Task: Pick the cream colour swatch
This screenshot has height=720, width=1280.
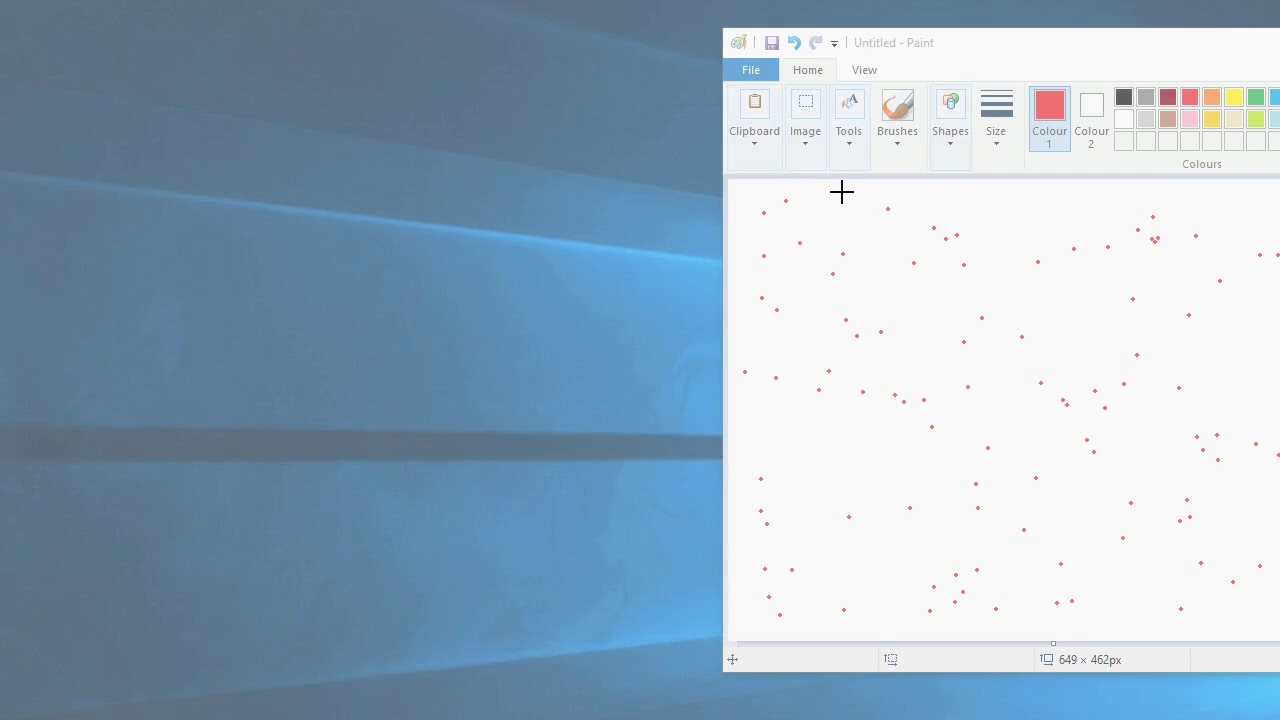Action: coord(1234,119)
